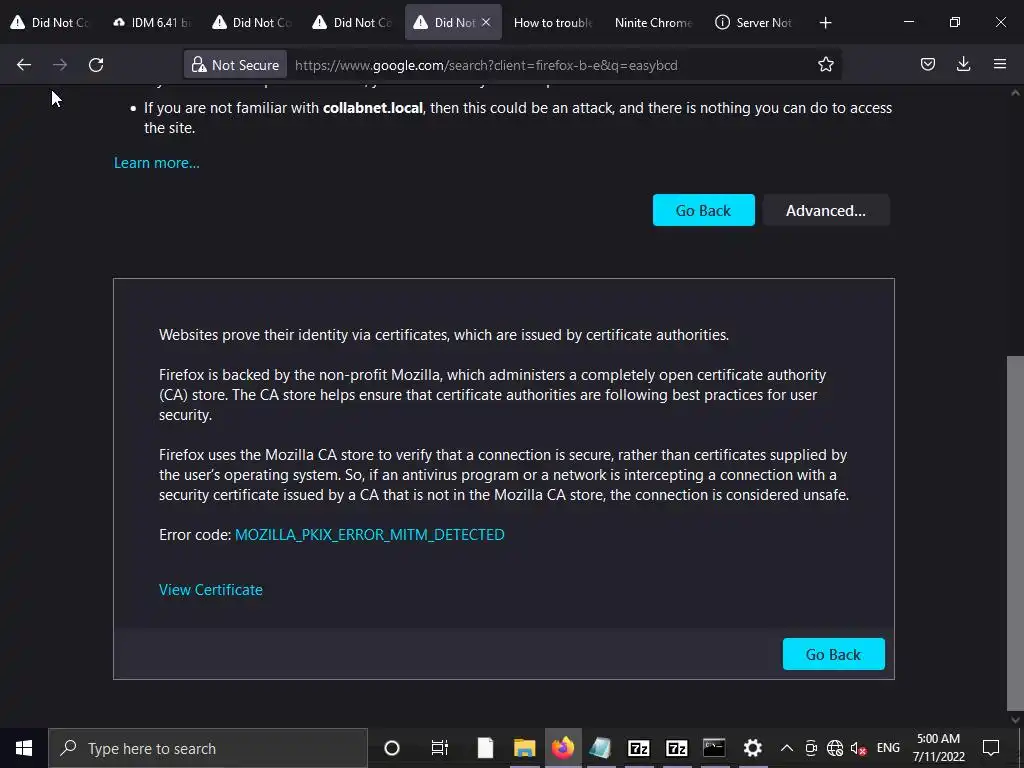Click the page's vertical scrollbar thumb
This screenshot has height=768, width=1024.
(1015, 534)
